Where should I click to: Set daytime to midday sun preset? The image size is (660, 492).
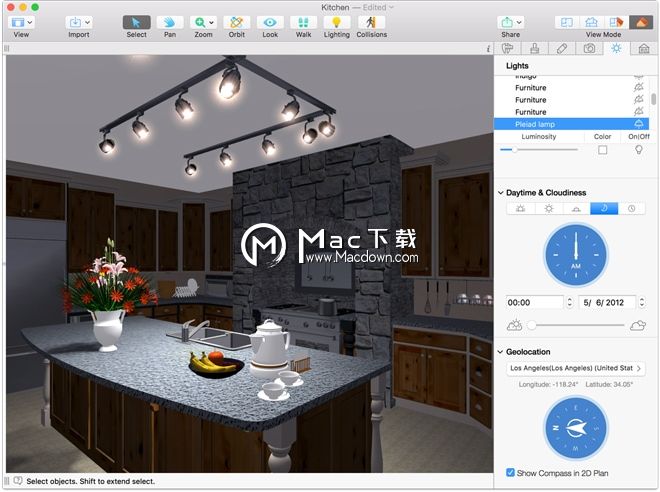548,208
